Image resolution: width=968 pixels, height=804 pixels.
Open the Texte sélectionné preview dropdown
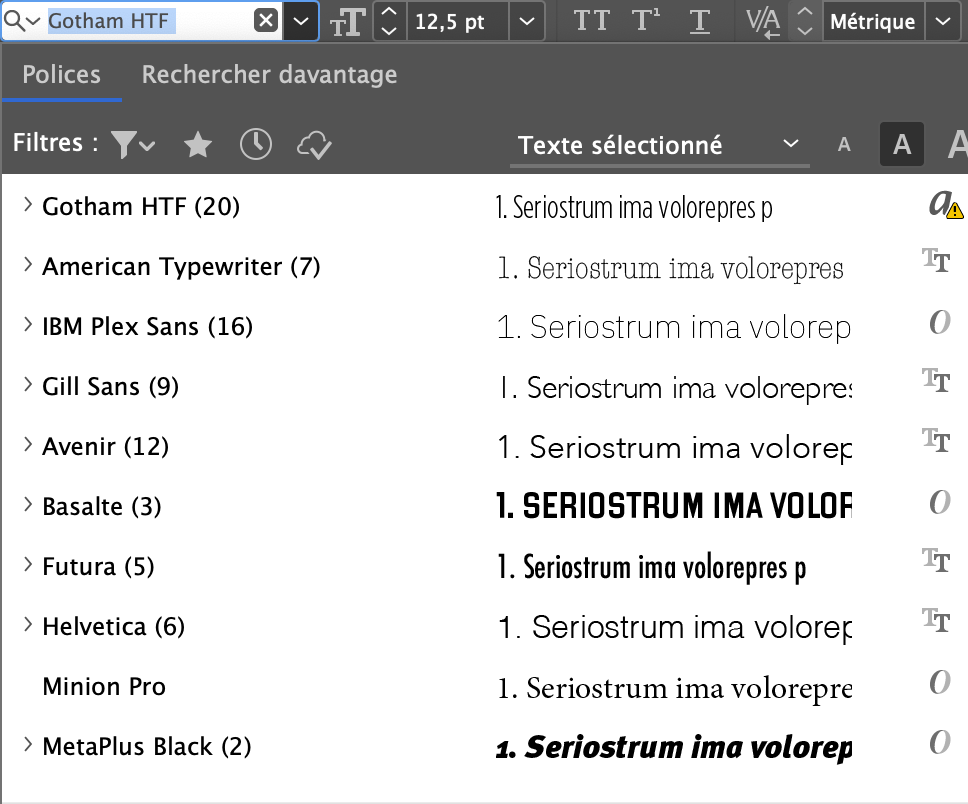pyautogui.click(x=658, y=145)
